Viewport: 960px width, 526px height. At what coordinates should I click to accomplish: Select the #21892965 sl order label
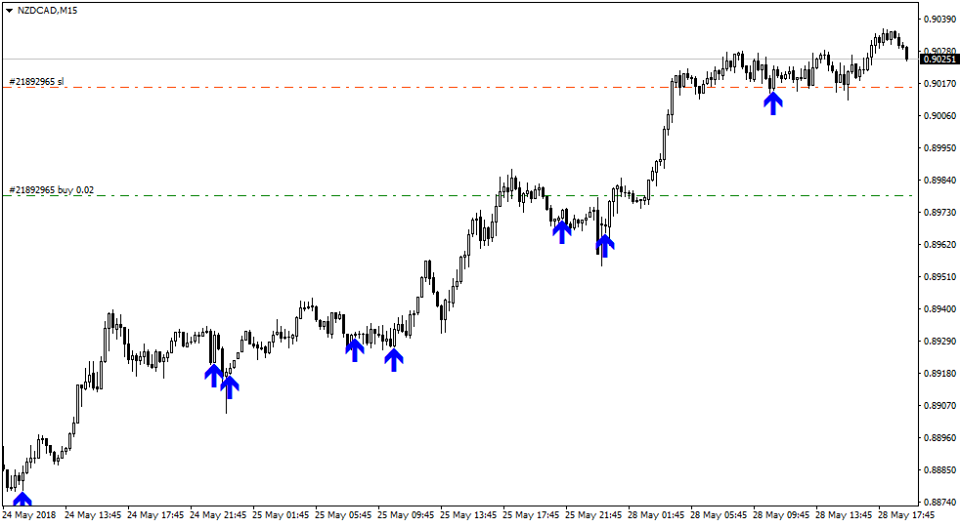click(x=36, y=80)
